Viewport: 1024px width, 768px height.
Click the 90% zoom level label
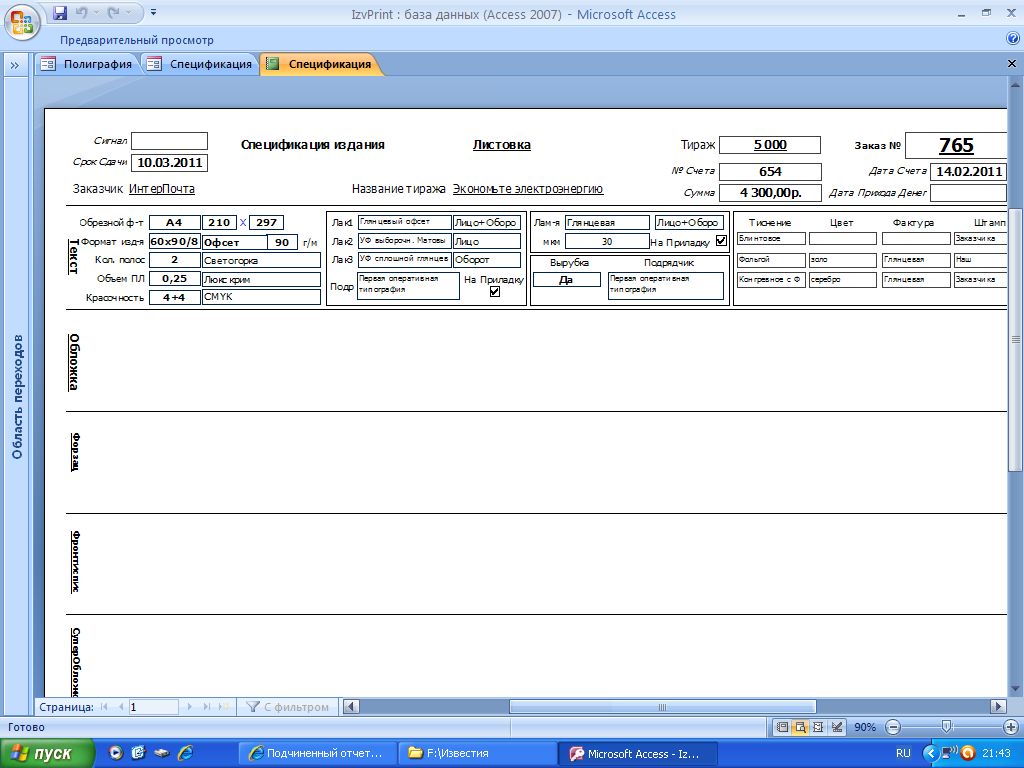[x=865, y=727]
